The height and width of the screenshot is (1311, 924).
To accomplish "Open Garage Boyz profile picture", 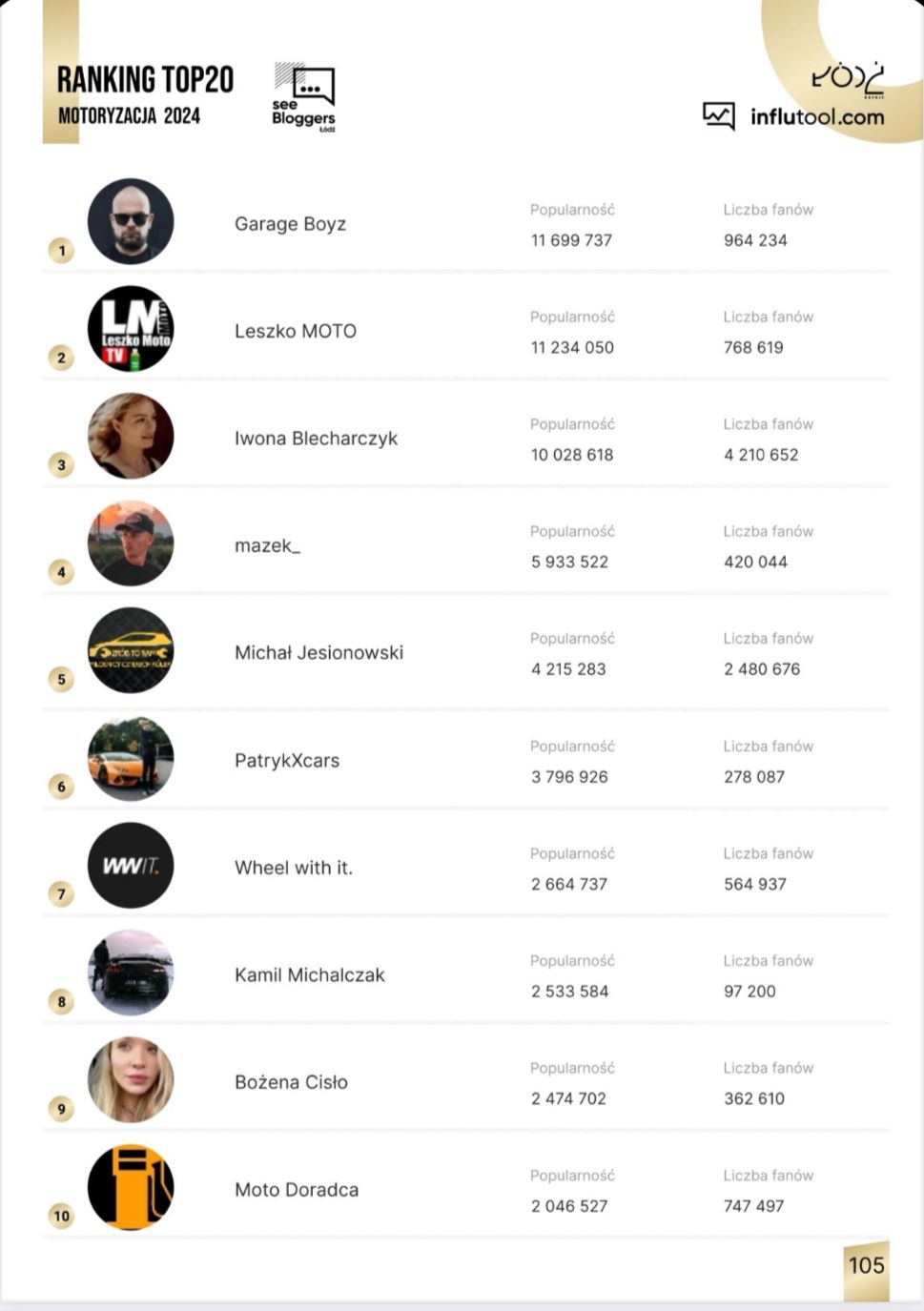I will click(131, 221).
